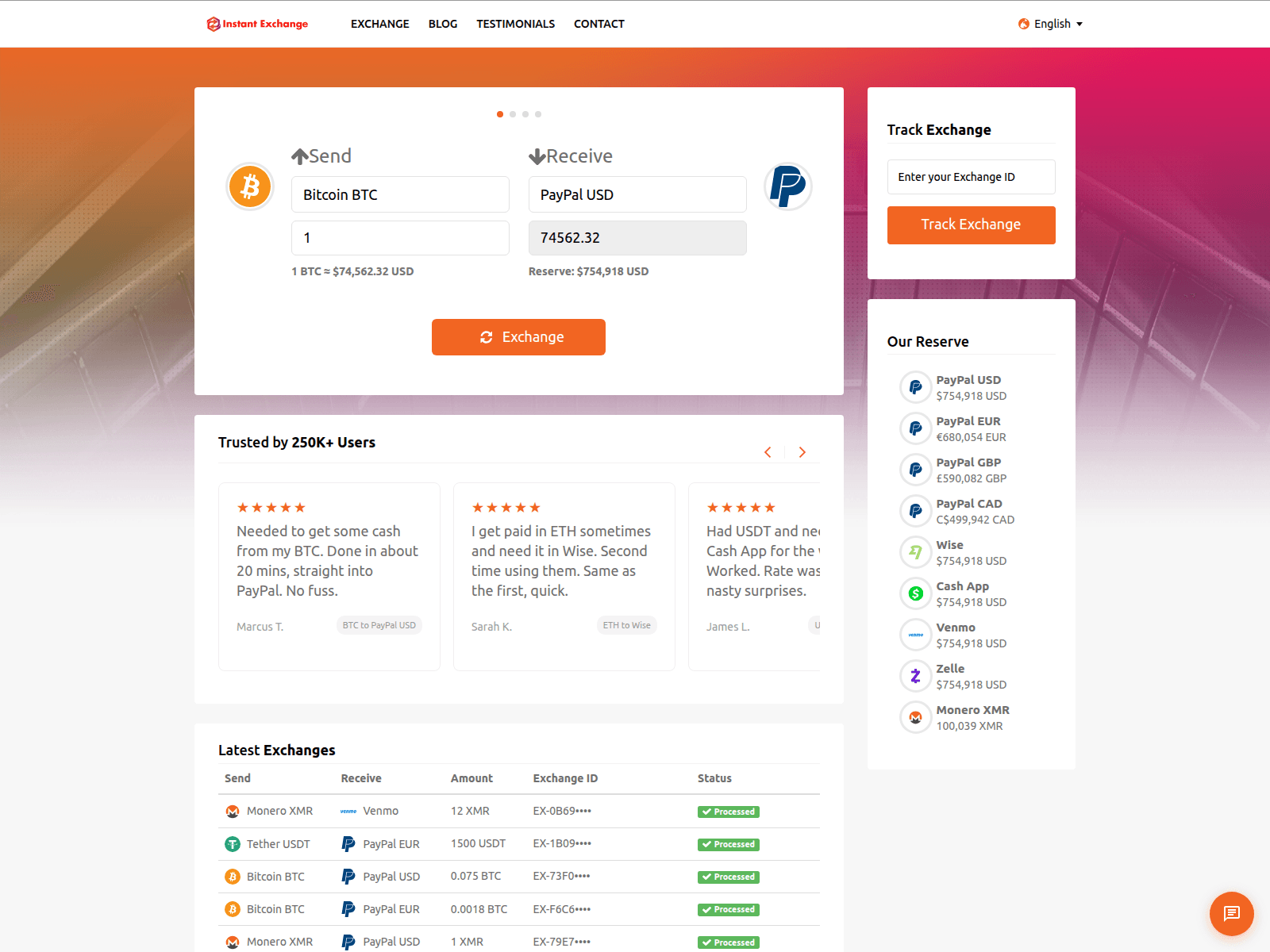
Task: Click Venmo icon in latest exchanges table
Action: (x=348, y=812)
